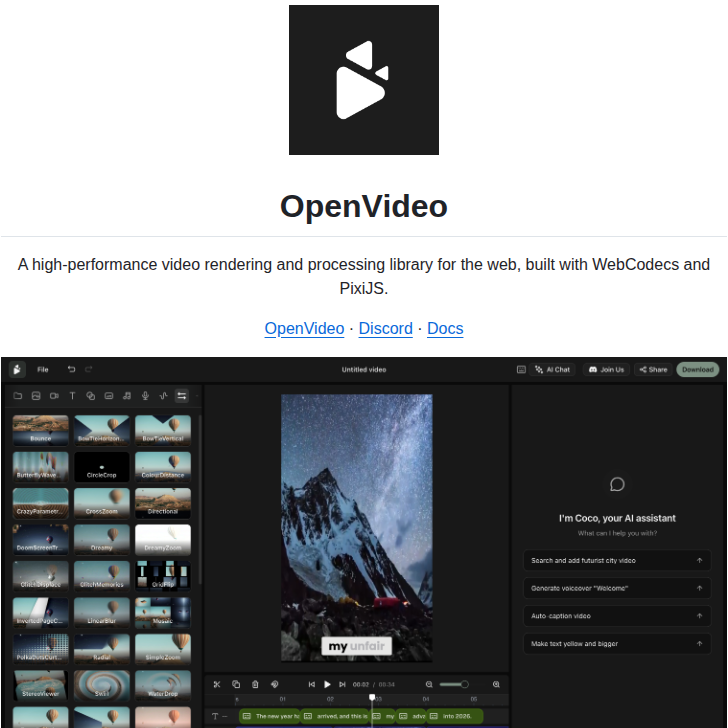The width and height of the screenshot is (728, 728).
Task: Click the OpenVideo logo image at top
Action: 364,80
